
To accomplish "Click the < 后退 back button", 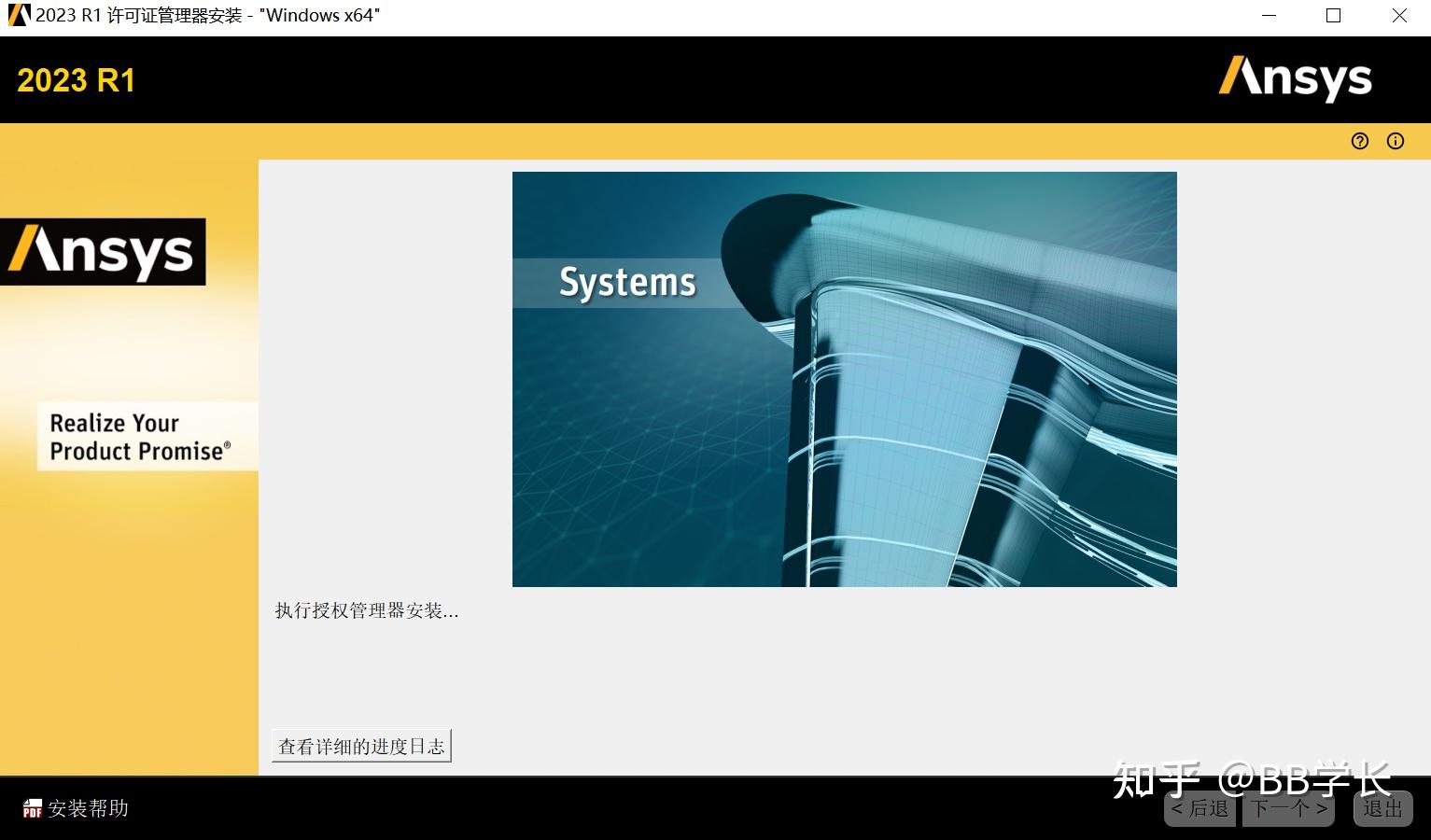I will (x=1199, y=808).
